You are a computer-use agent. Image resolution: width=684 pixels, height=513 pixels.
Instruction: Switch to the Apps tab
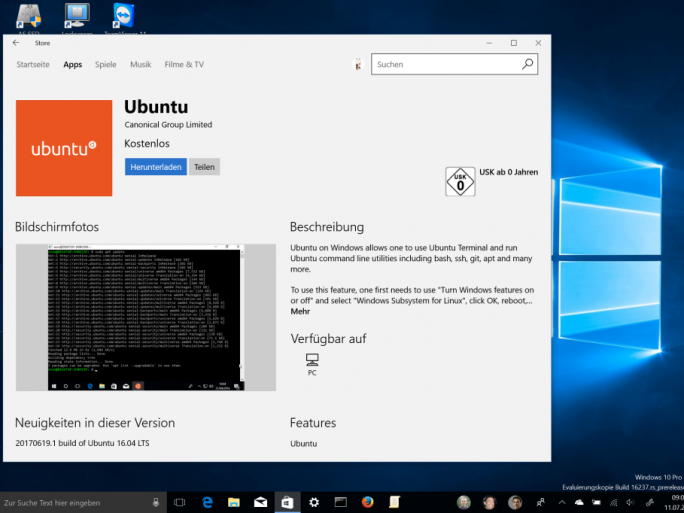(x=72, y=65)
